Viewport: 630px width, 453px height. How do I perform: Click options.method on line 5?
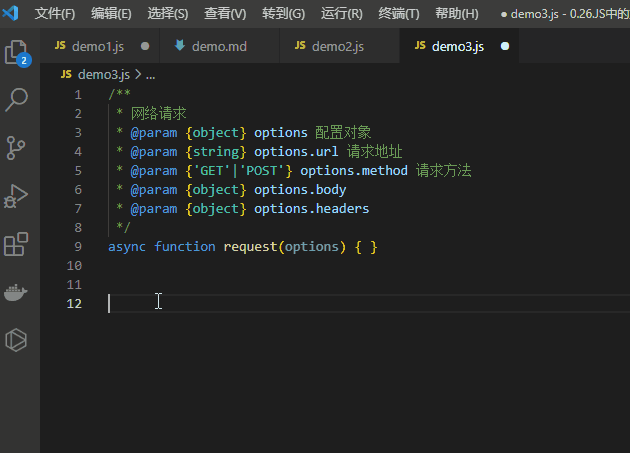pos(354,170)
